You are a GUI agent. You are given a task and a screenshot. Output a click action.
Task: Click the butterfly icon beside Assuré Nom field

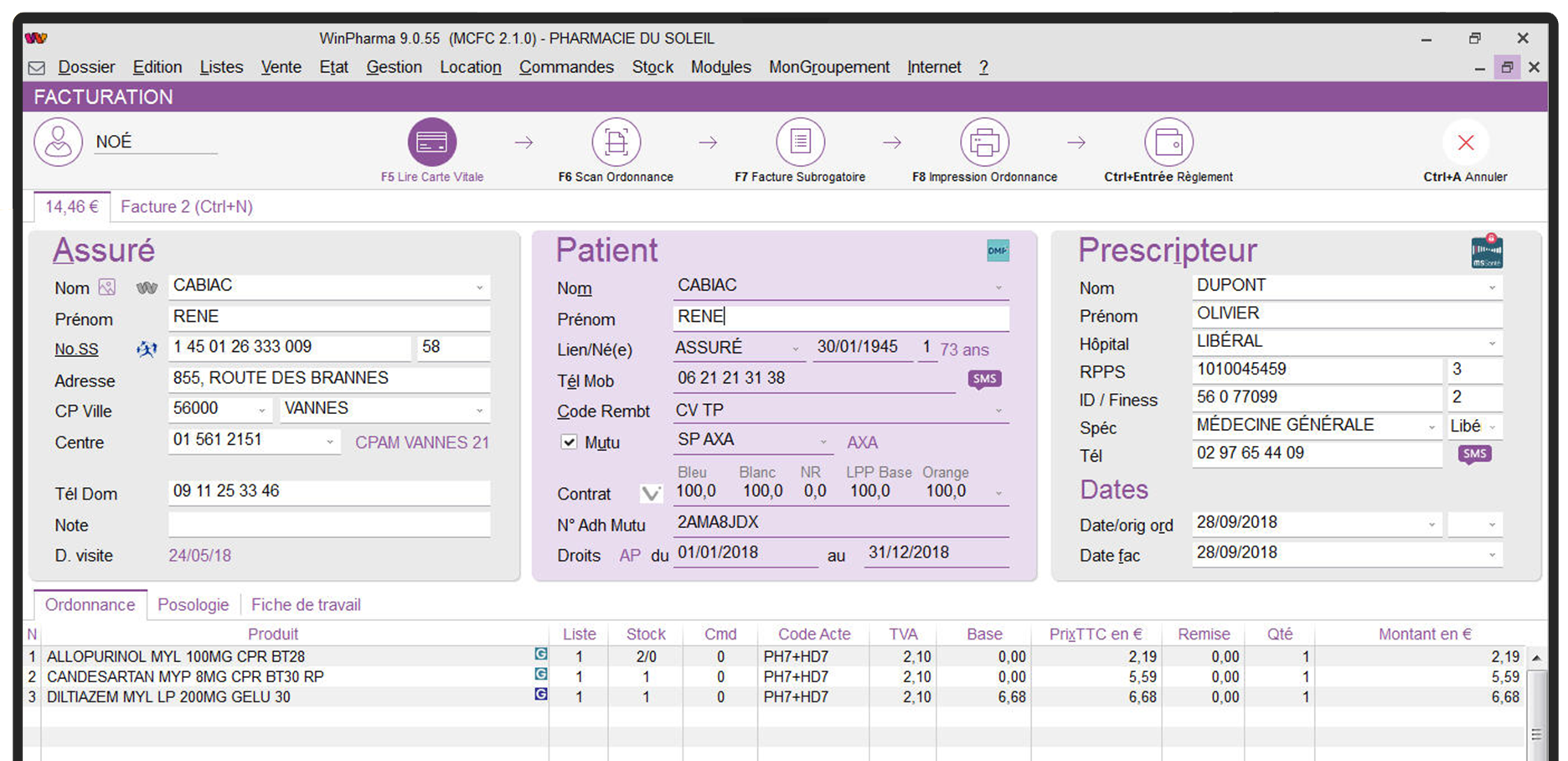click(147, 288)
